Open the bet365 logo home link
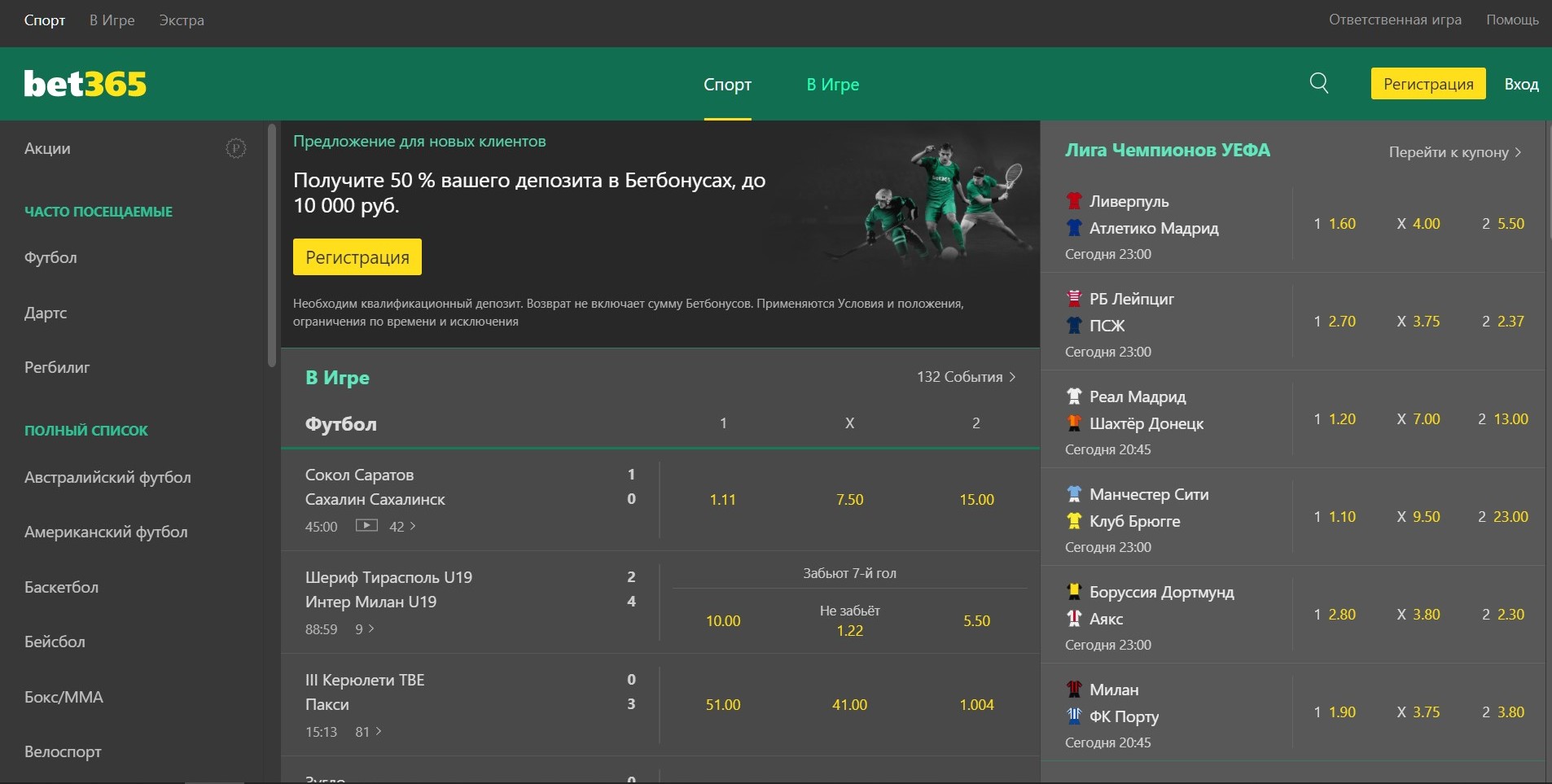Screen dimensions: 1552x784 click(85, 84)
